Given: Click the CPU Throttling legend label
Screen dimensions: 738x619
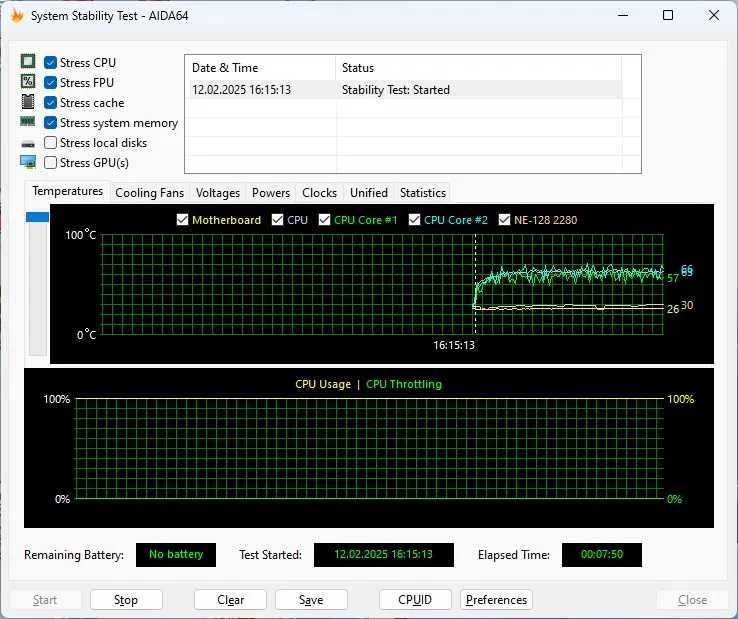Looking at the screenshot, I should 404,384.
